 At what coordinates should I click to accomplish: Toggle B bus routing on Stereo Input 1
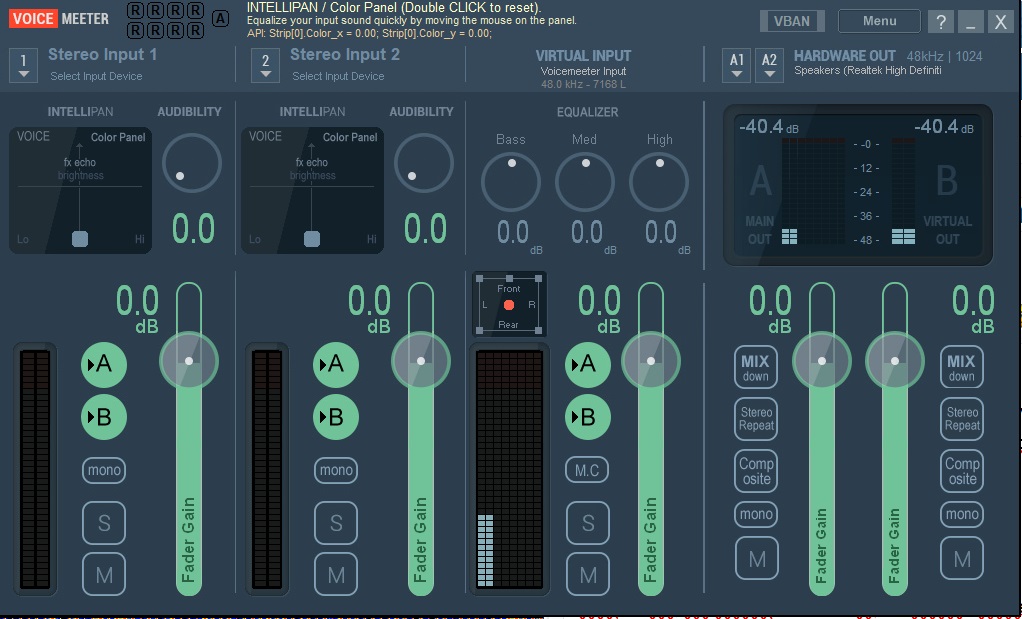[104, 417]
